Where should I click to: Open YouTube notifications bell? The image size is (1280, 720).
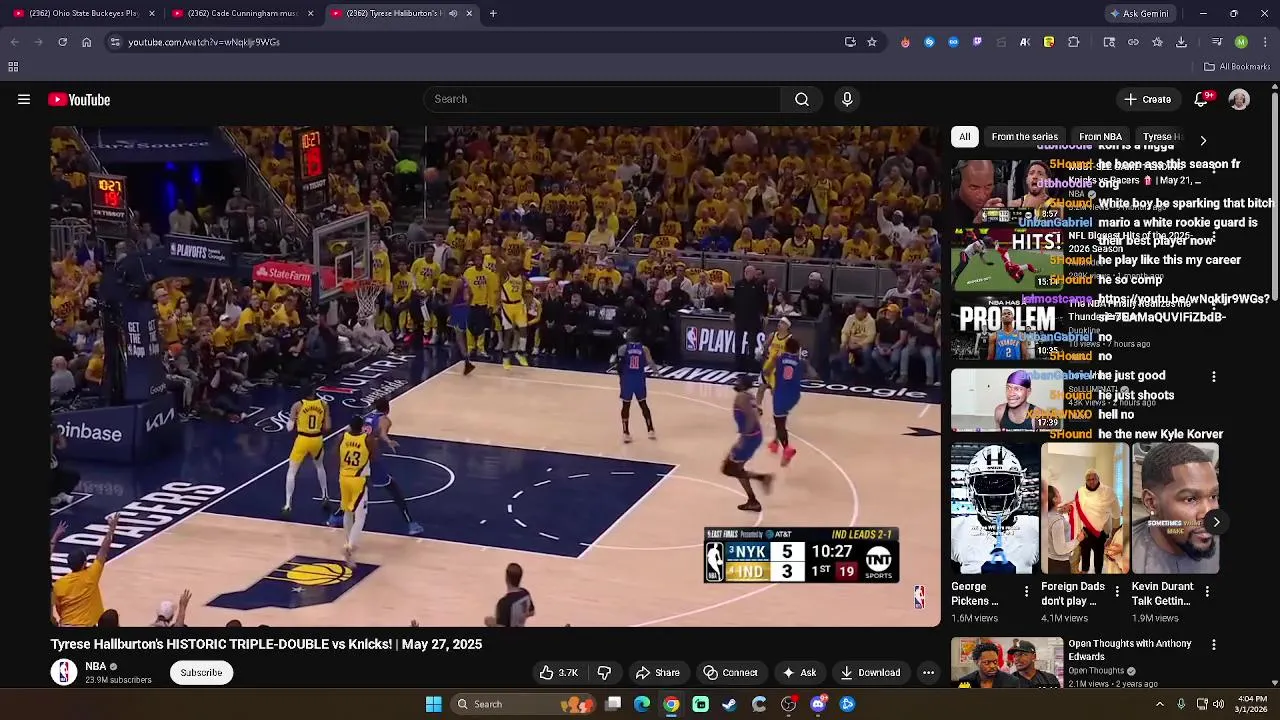coord(1202,99)
